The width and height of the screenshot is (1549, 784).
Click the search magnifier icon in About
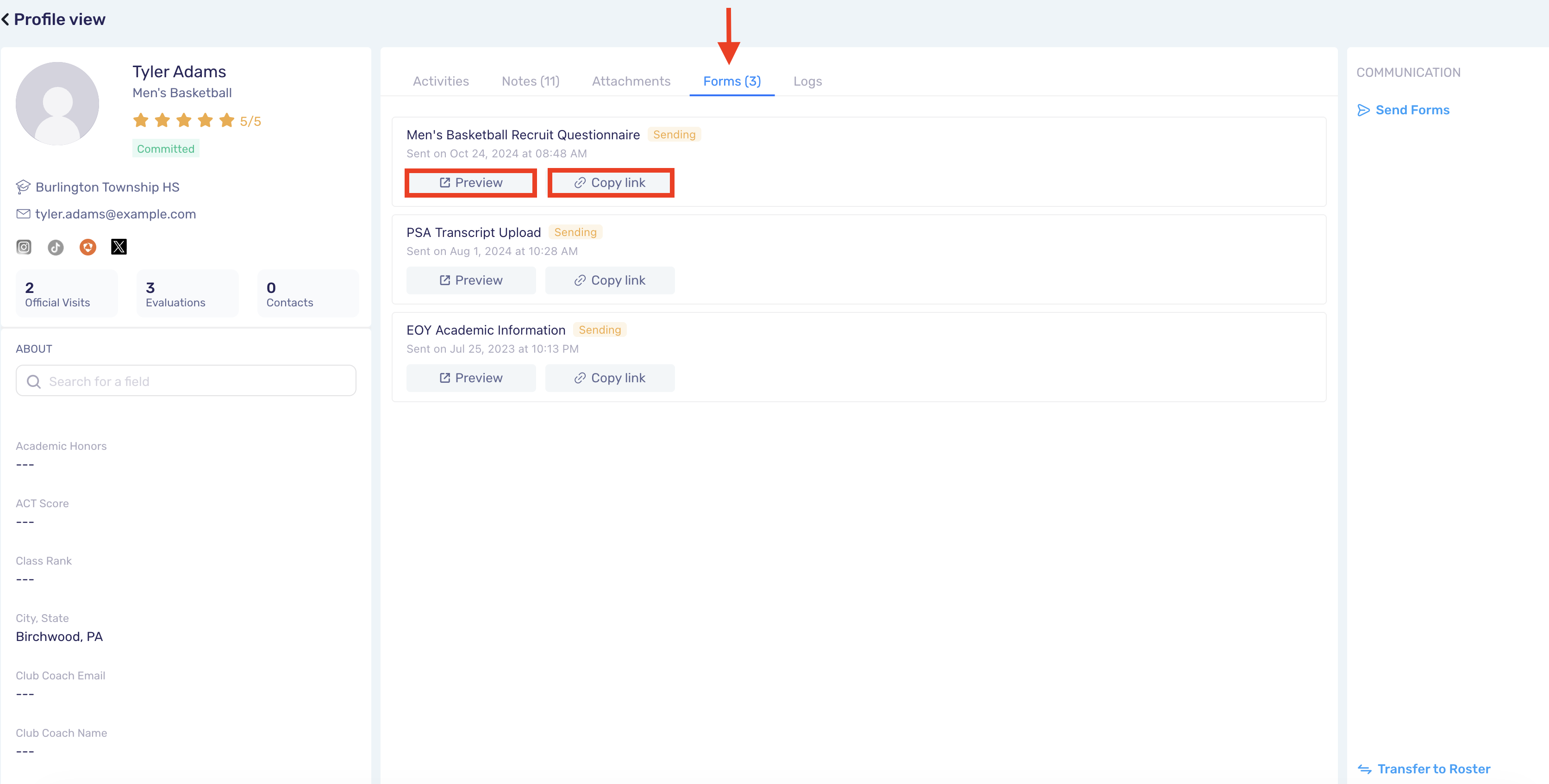tap(34, 382)
